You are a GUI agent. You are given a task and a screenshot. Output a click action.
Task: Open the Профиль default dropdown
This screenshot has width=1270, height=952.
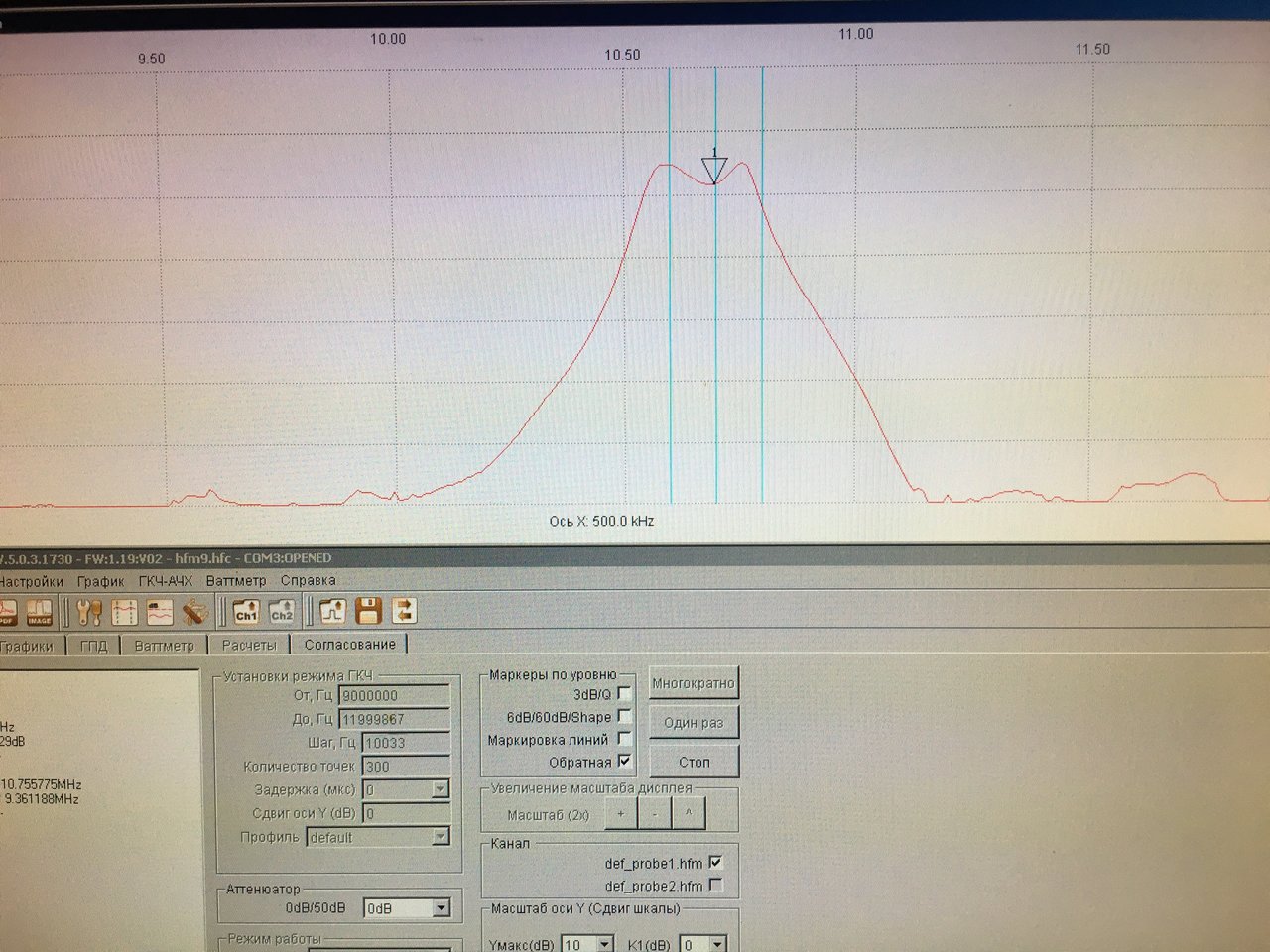441,837
